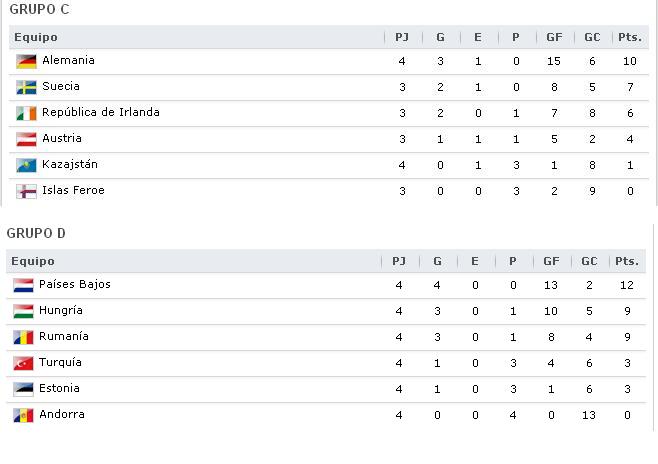Viewport: 658px width, 464px height.
Task: Click the Suecia flag icon
Action: click(26, 87)
